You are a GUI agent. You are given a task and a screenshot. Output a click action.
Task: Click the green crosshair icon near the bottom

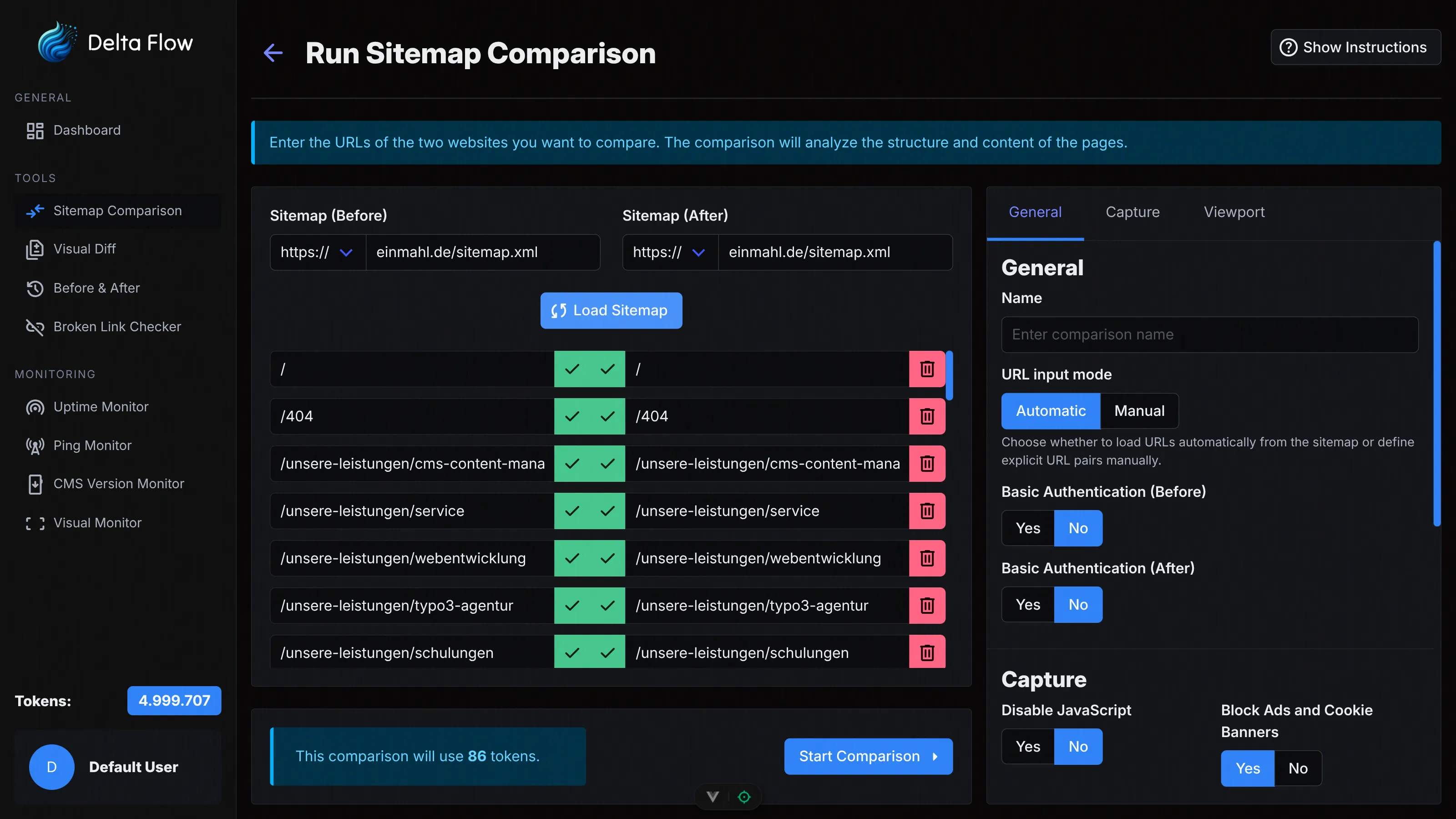(x=744, y=796)
